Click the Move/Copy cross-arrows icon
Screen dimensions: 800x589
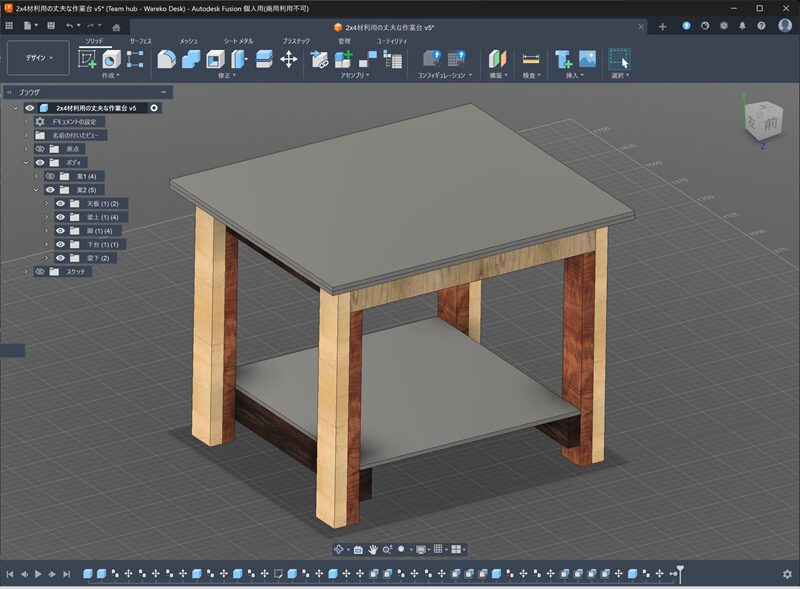(289, 59)
